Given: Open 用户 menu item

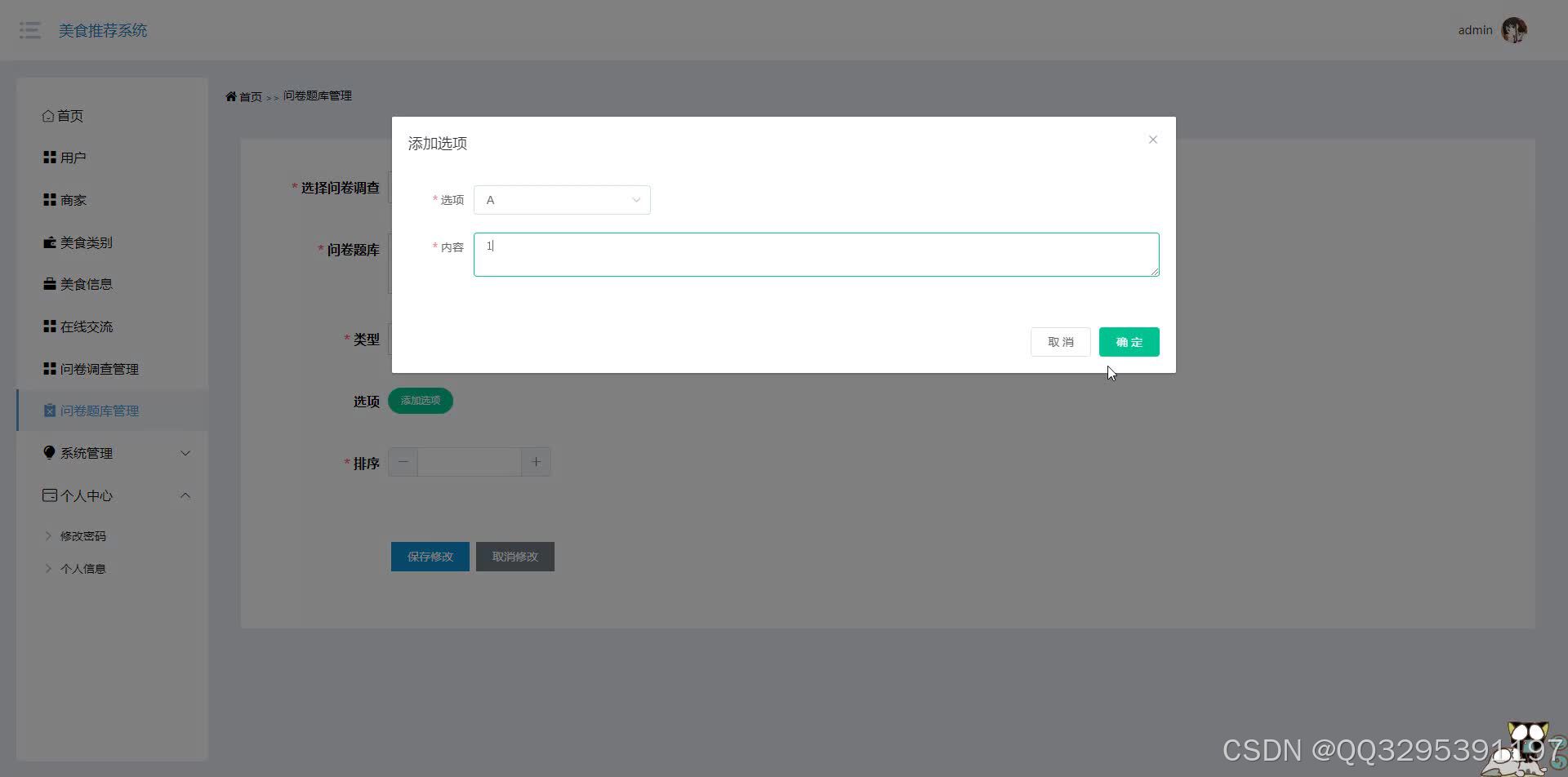Looking at the screenshot, I should [112, 158].
